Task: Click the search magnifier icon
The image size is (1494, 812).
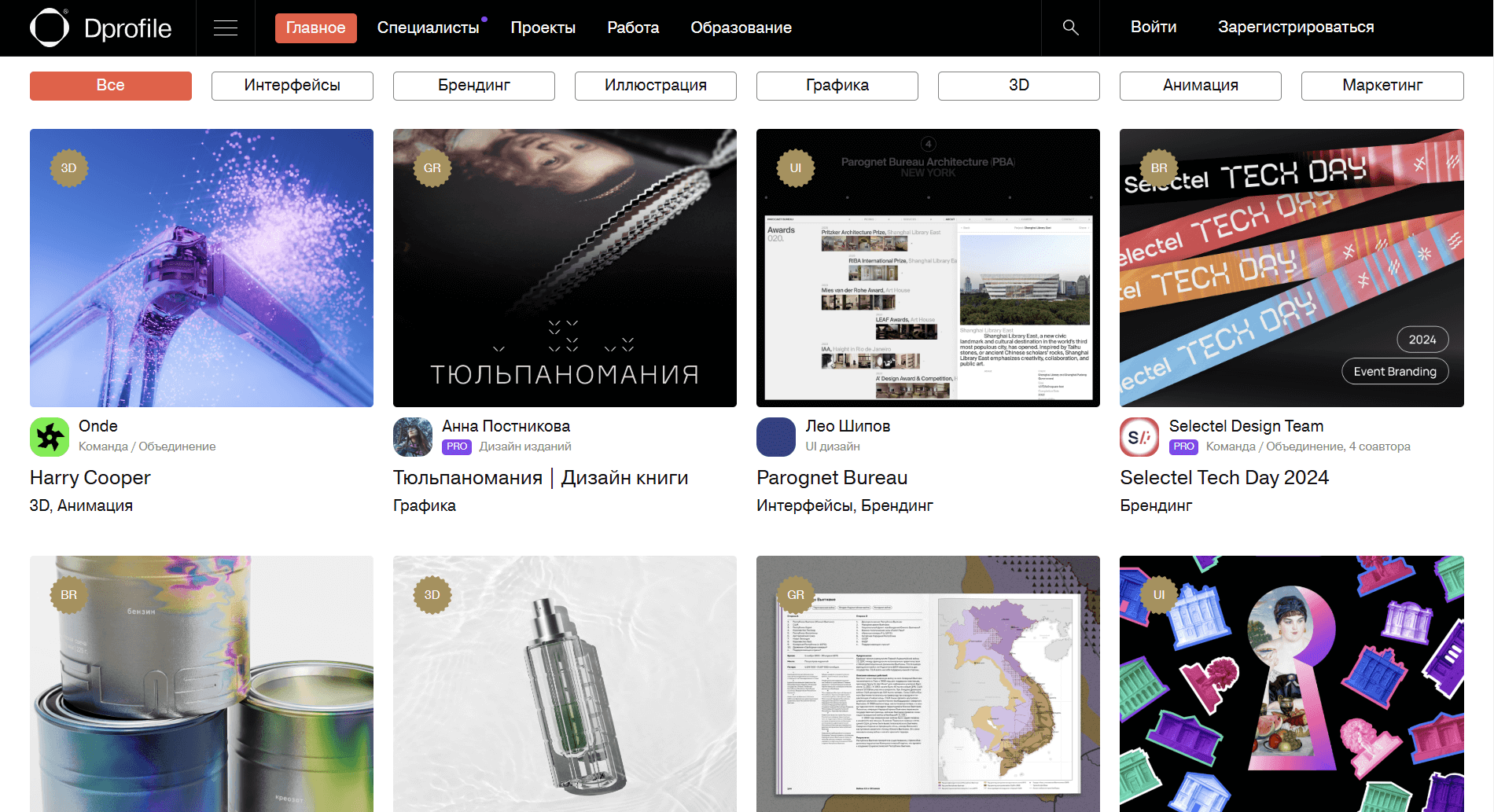Action: click(x=1070, y=28)
